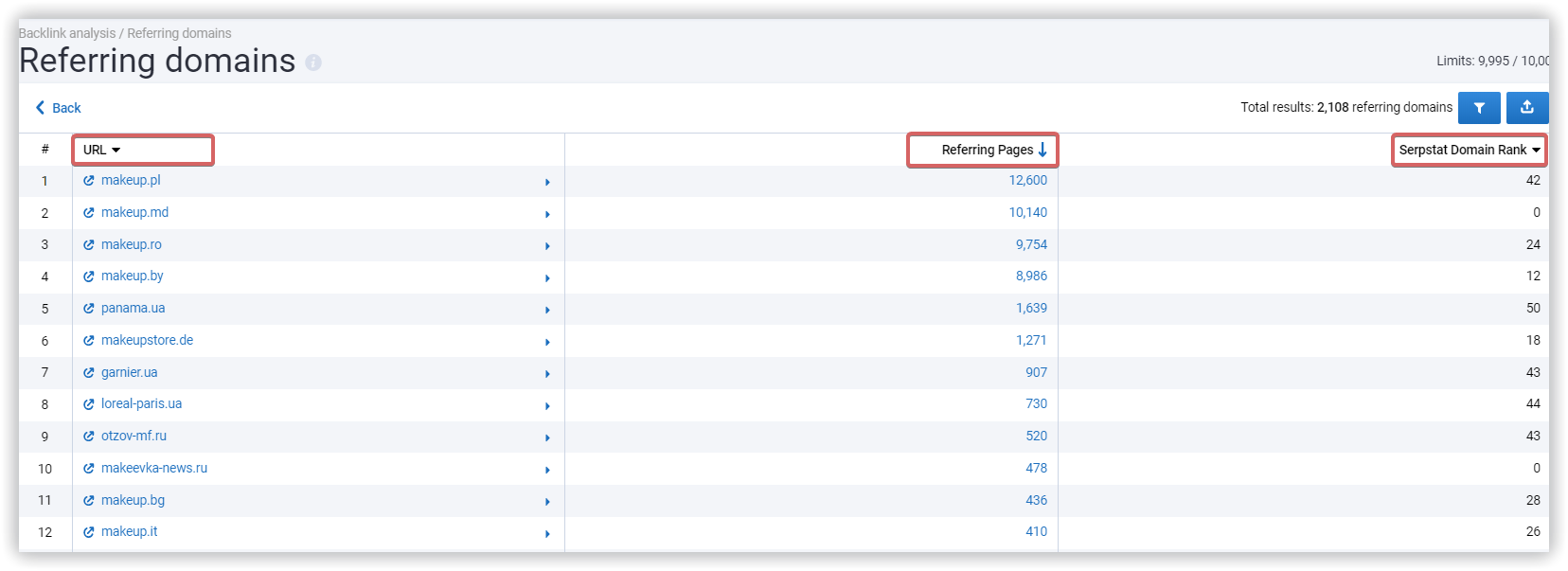Open the makeup.it domain link
This screenshot has width=1568, height=571.
point(130,532)
